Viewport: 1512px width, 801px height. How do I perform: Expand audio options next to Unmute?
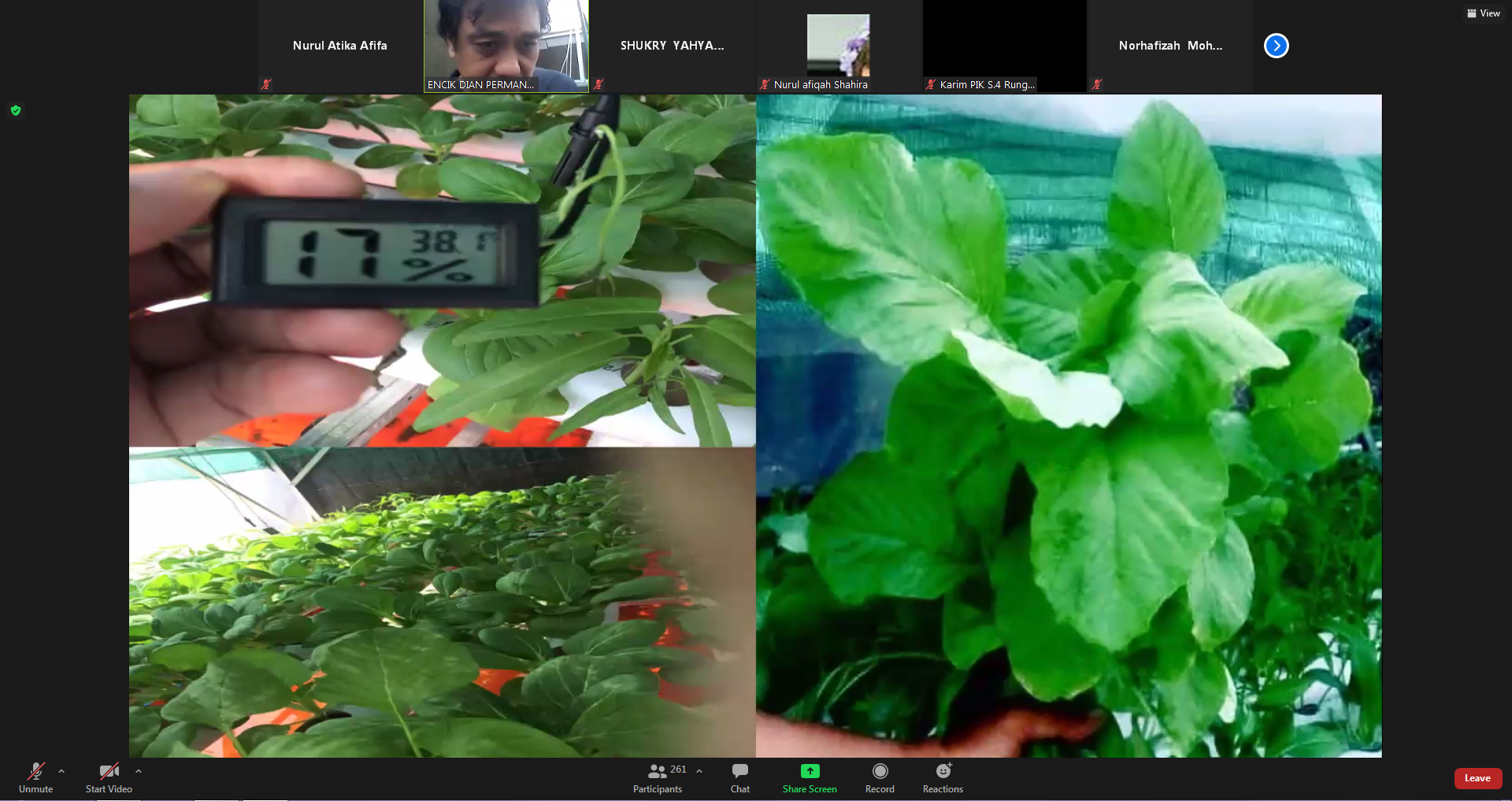click(61, 771)
